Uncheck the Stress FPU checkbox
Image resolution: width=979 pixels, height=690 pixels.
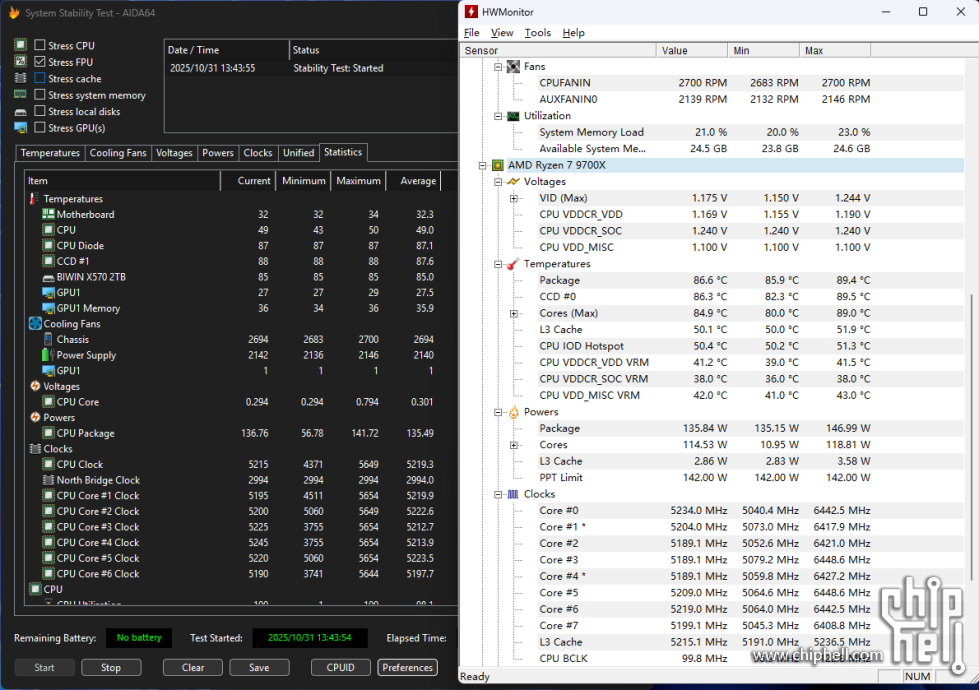point(40,62)
